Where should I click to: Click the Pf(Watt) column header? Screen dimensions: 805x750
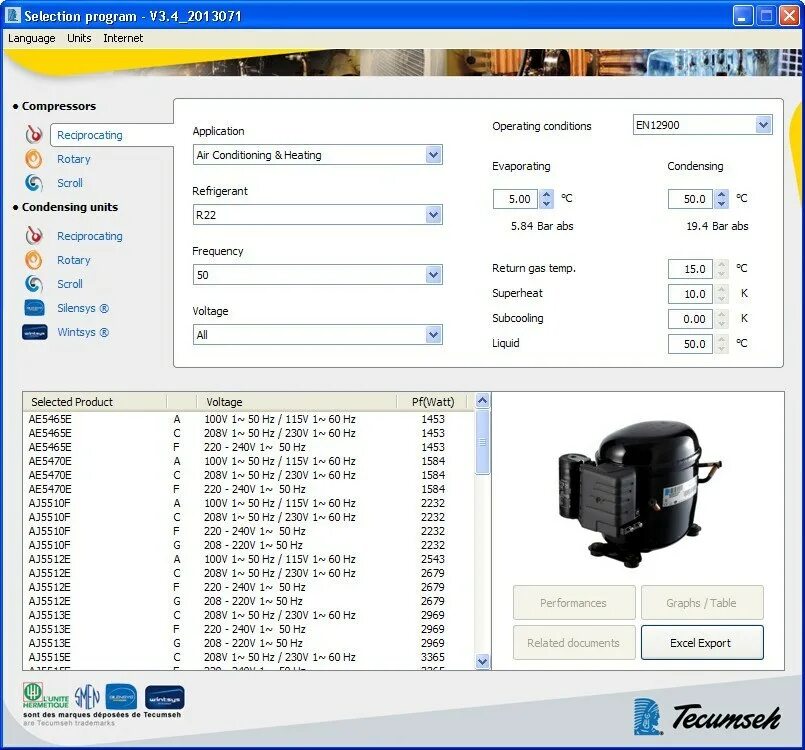pyautogui.click(x=433, y=402)
